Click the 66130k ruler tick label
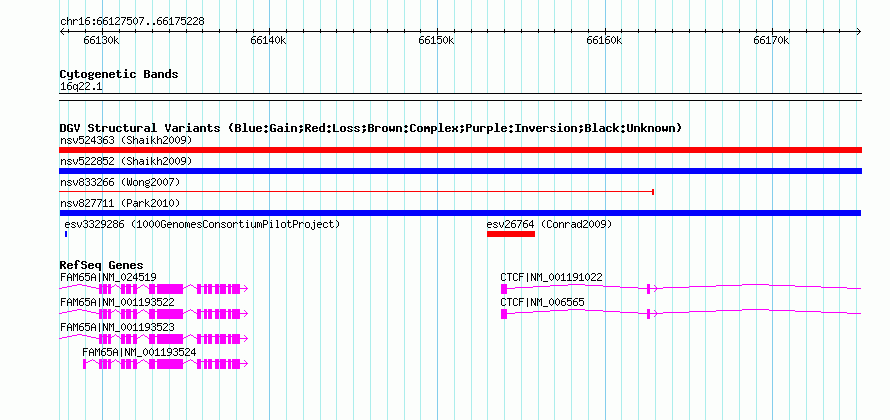 click(x=101, y=41)
